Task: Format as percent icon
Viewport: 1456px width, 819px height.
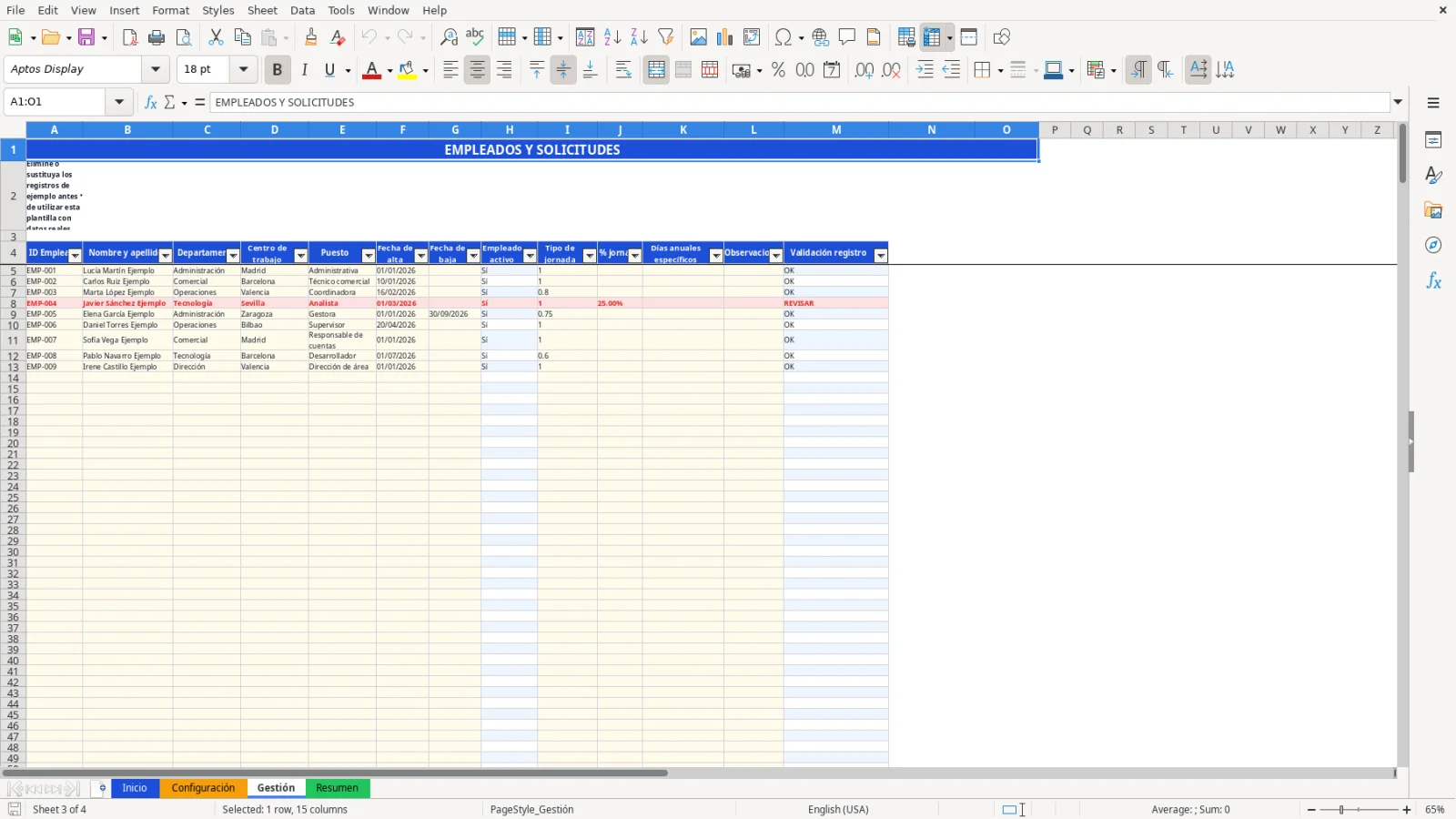Action: [778, 70]
